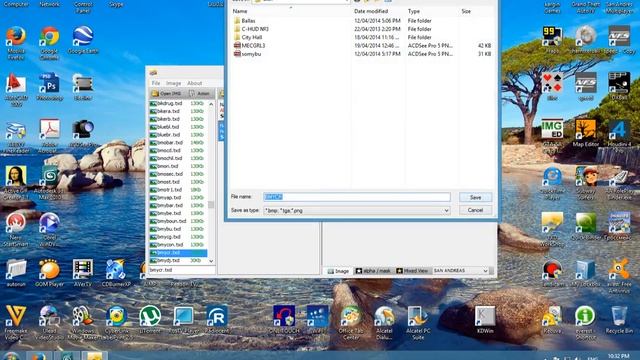Click the txd list scroll-up arrow

211,104
